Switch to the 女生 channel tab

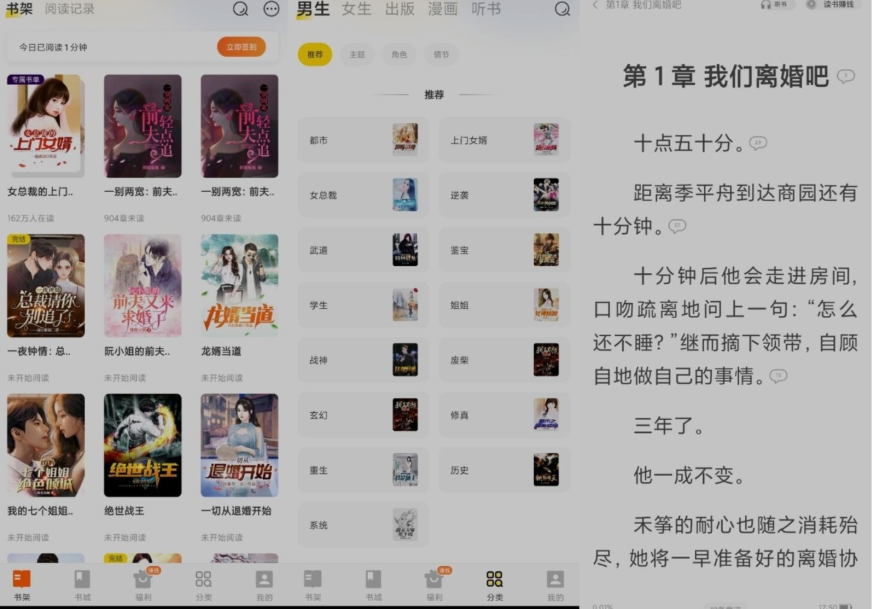pos(356,9)
